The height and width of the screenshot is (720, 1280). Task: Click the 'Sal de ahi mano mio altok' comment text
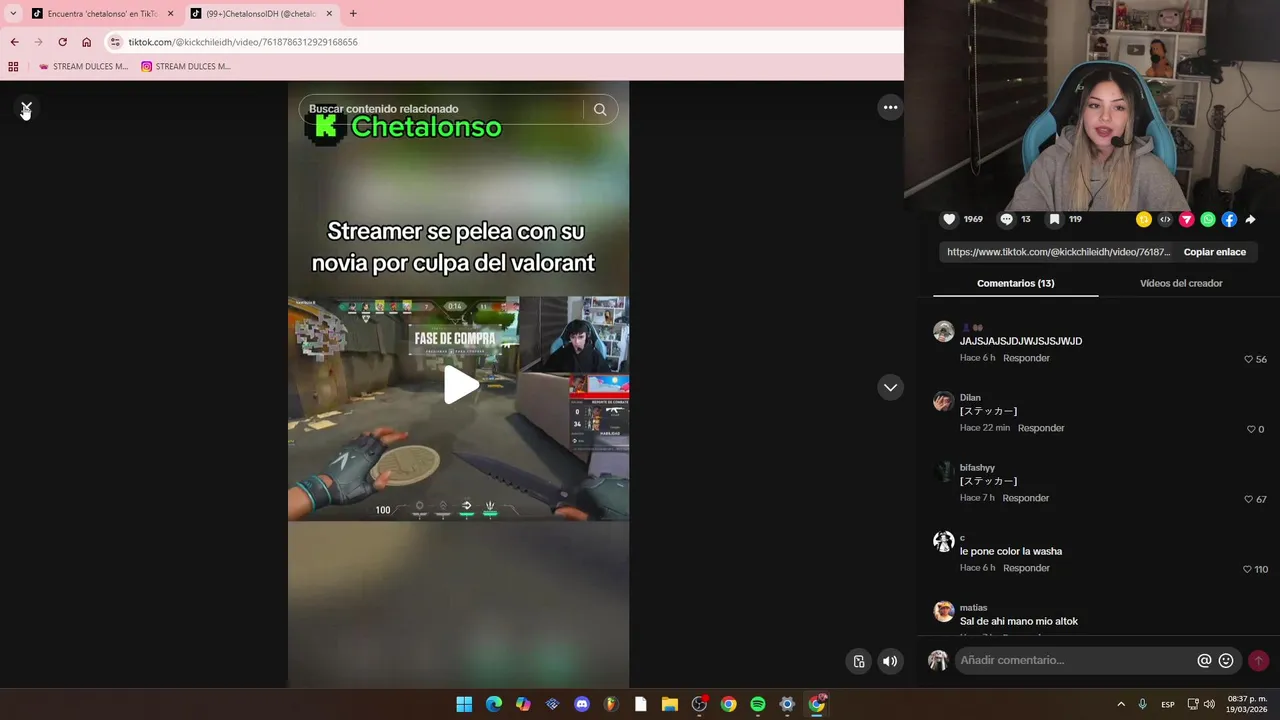(x=1019, y=621)
